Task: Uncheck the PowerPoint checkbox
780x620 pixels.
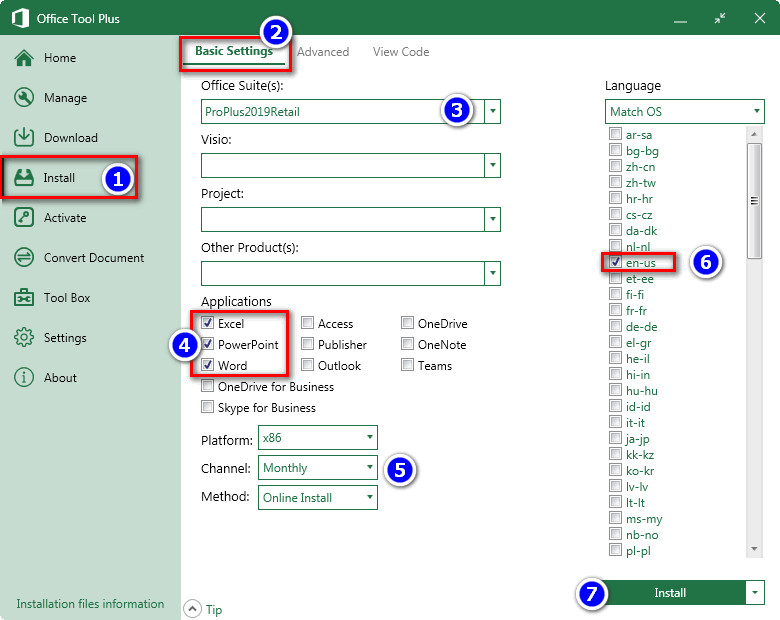Action: point(207,344)
